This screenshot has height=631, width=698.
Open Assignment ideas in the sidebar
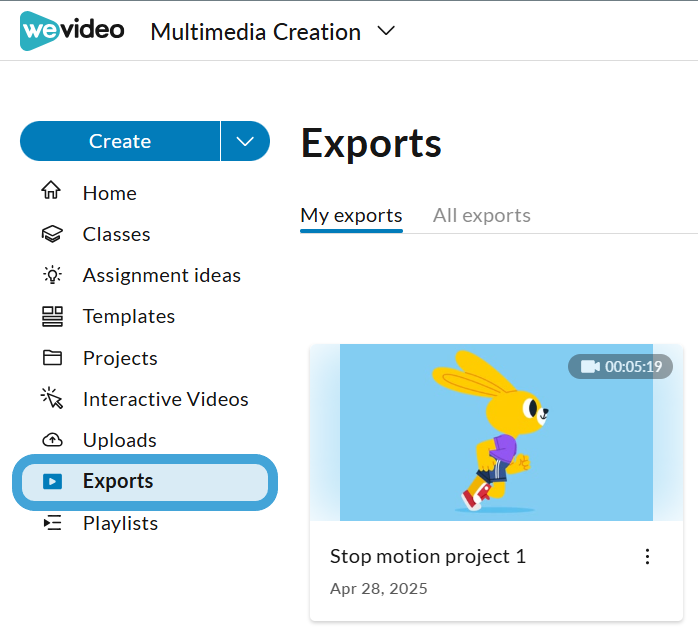162,275
